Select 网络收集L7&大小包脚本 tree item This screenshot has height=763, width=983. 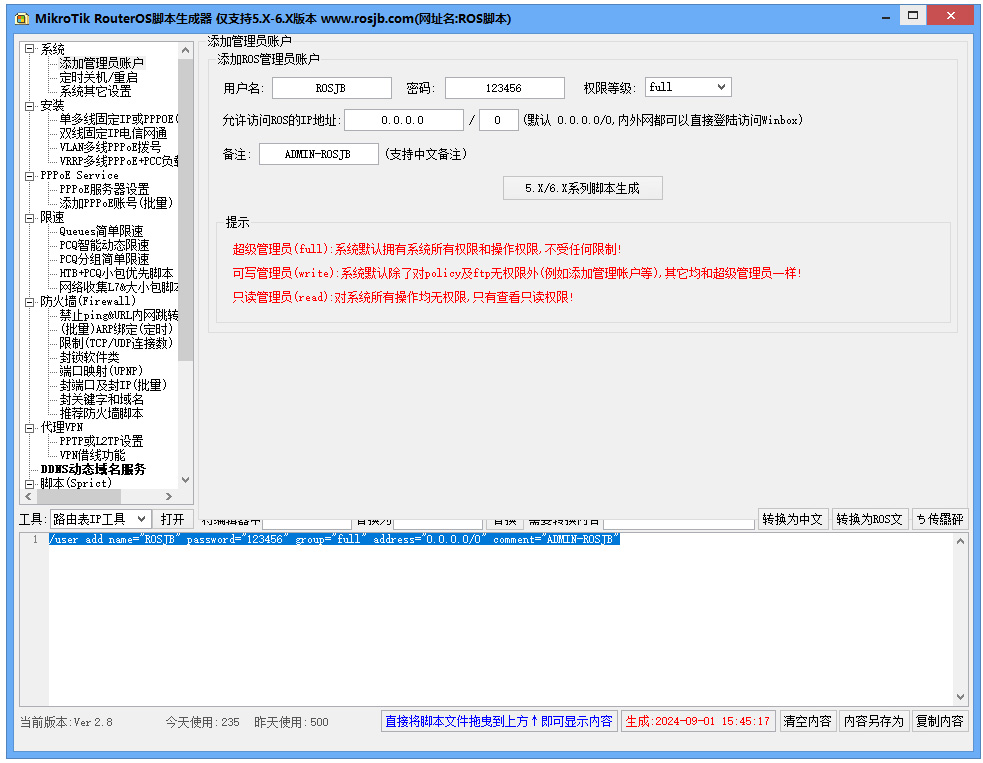tap(118, 287)
